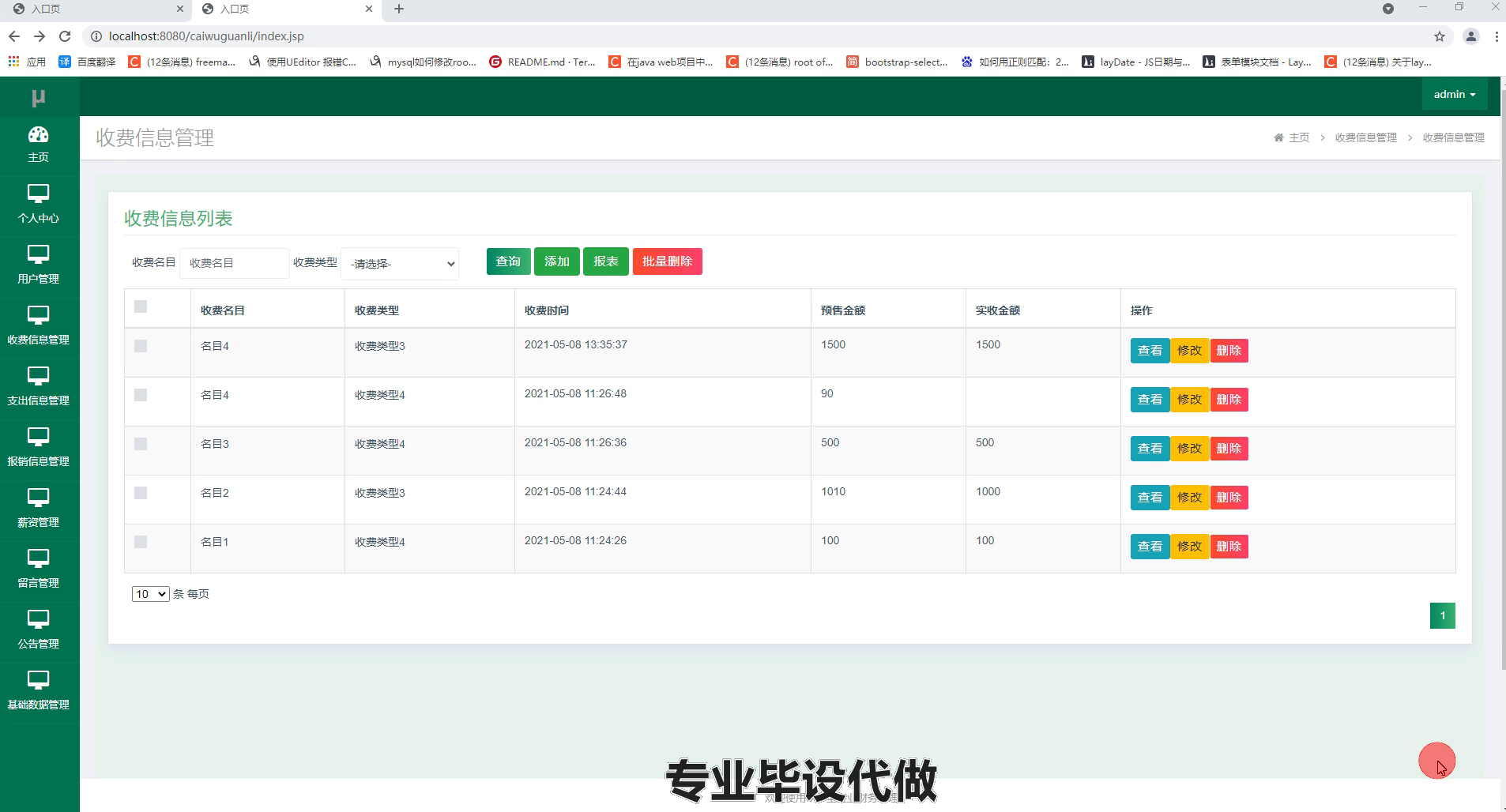This screenshot has width=1506, height=812.
Task: Check the 名目1 row checkbox
Action: (141, 542)
